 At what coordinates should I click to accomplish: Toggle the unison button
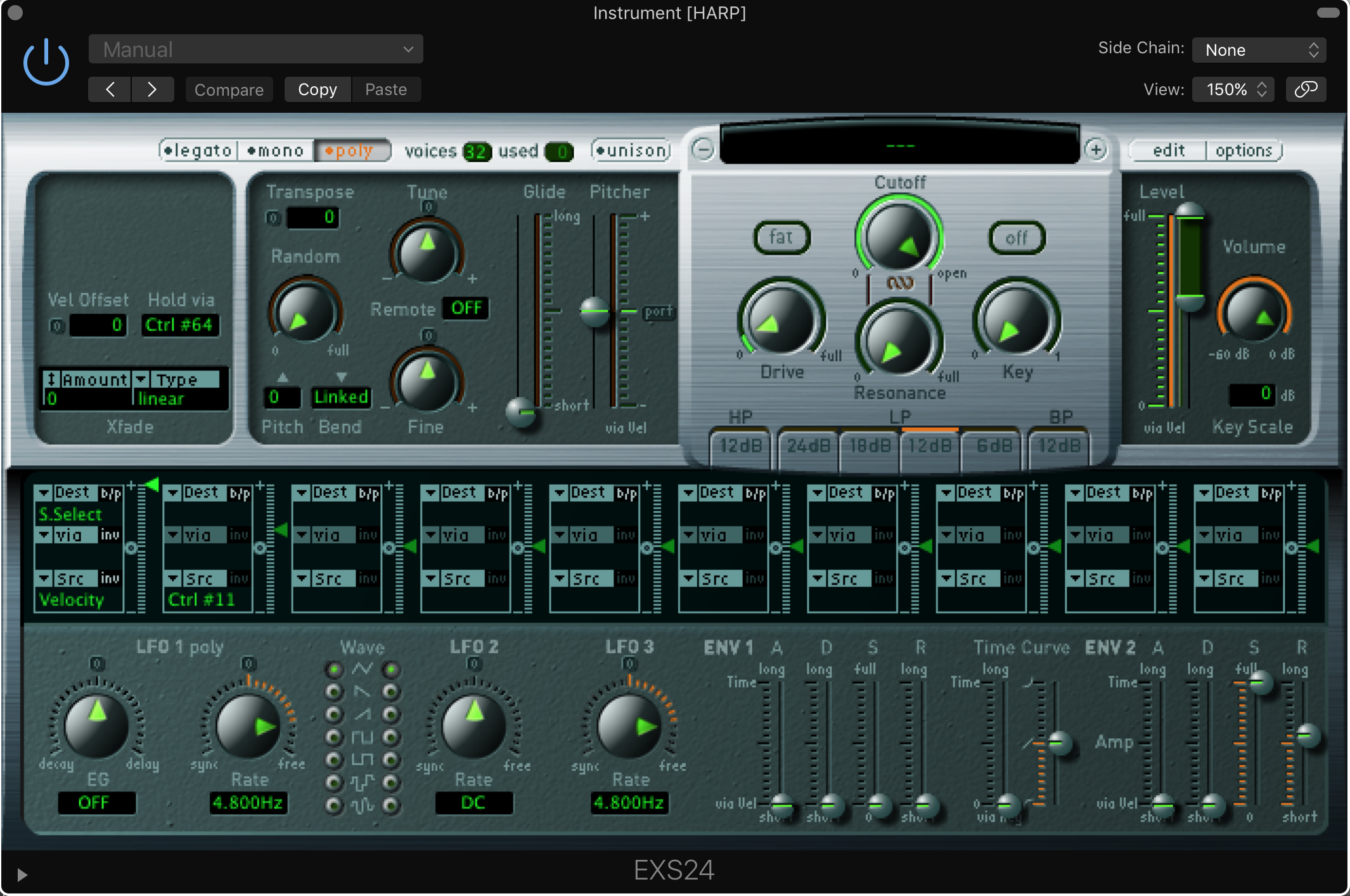[631, 151]
